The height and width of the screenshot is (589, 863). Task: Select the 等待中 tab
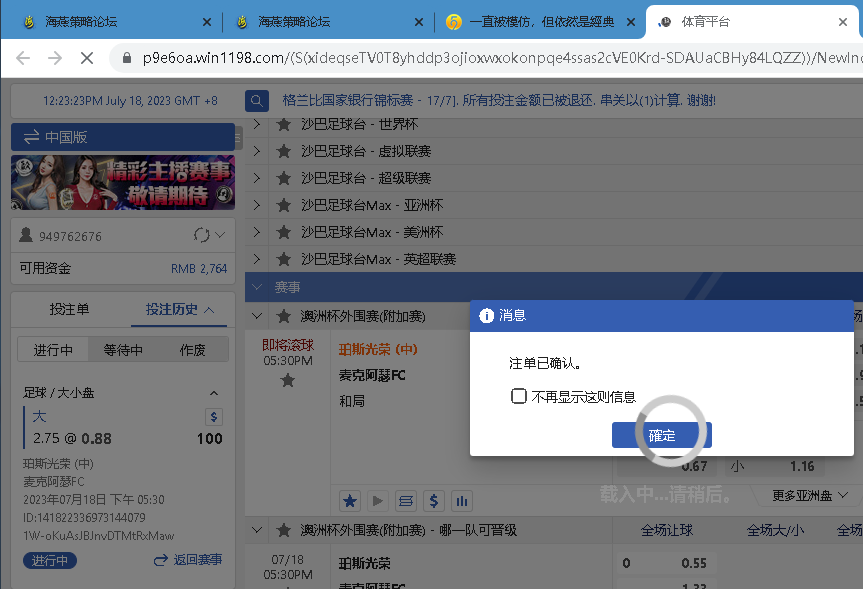(123, 350)
